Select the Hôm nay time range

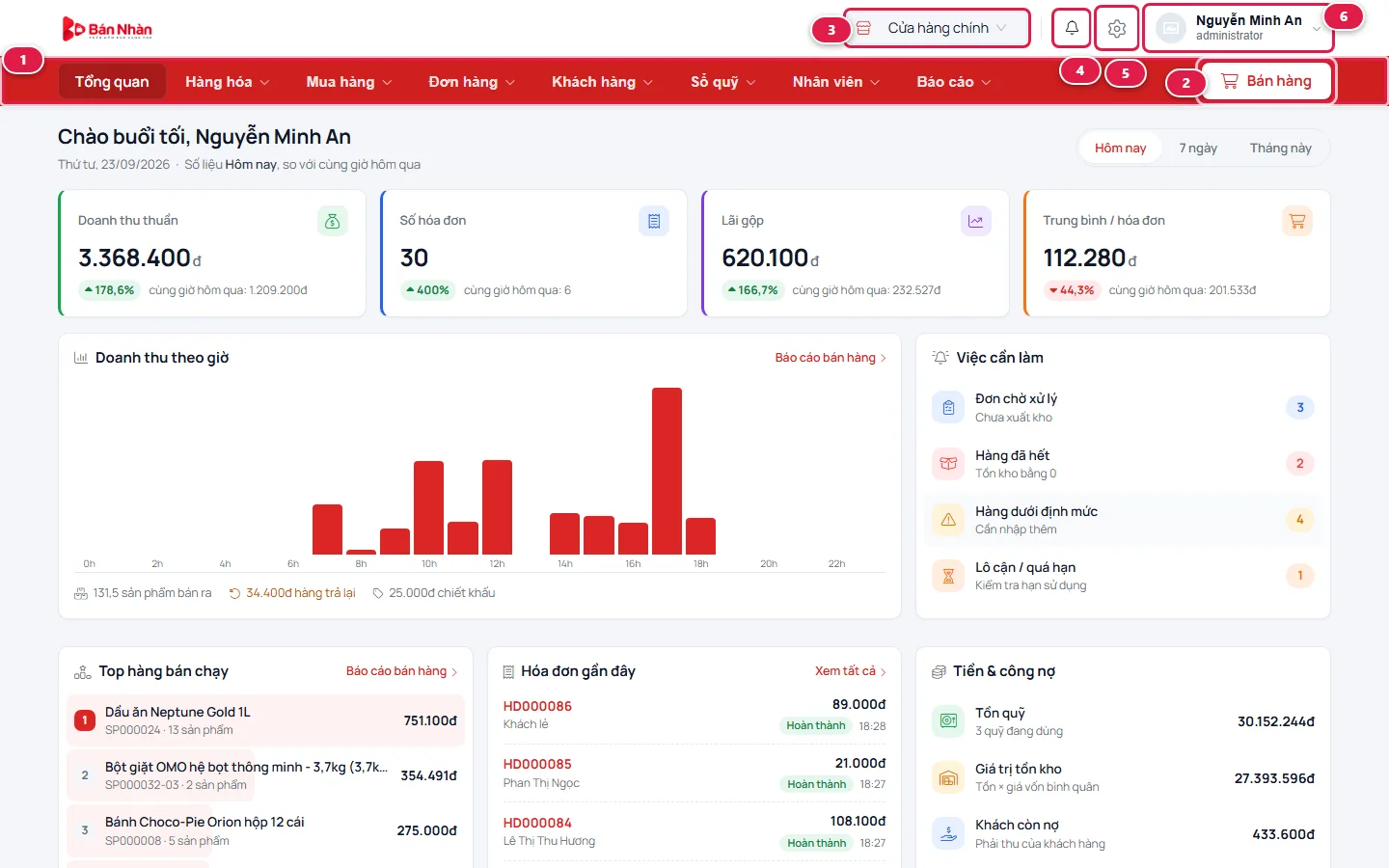(1120, 148)
